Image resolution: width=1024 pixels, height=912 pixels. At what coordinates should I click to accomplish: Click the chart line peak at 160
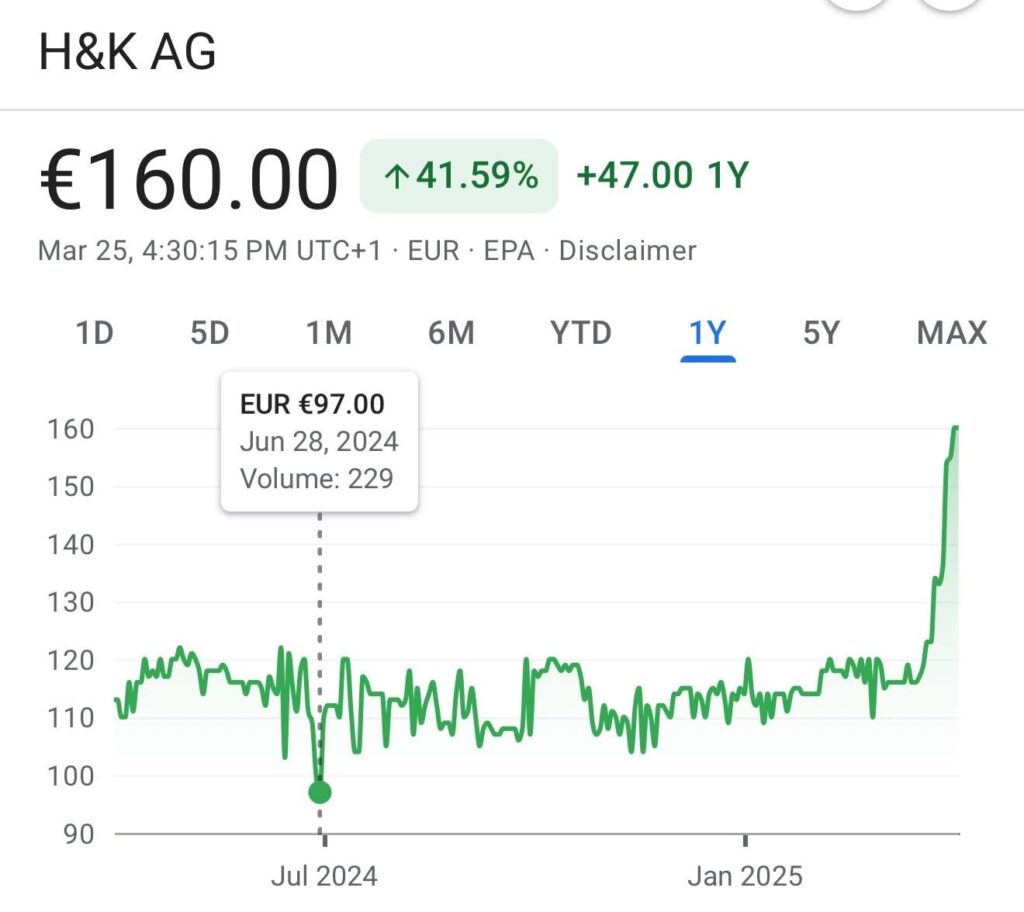(955, 428)
